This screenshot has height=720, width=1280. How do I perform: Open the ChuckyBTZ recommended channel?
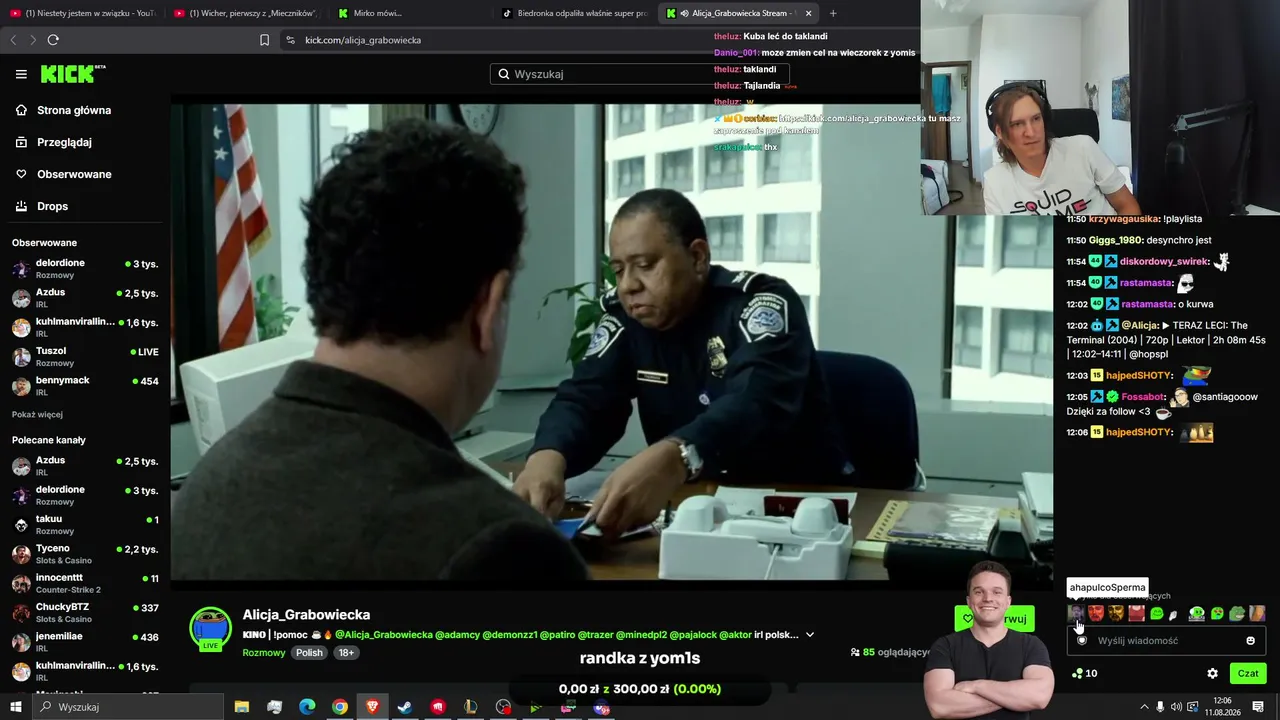tap(85, 612)
